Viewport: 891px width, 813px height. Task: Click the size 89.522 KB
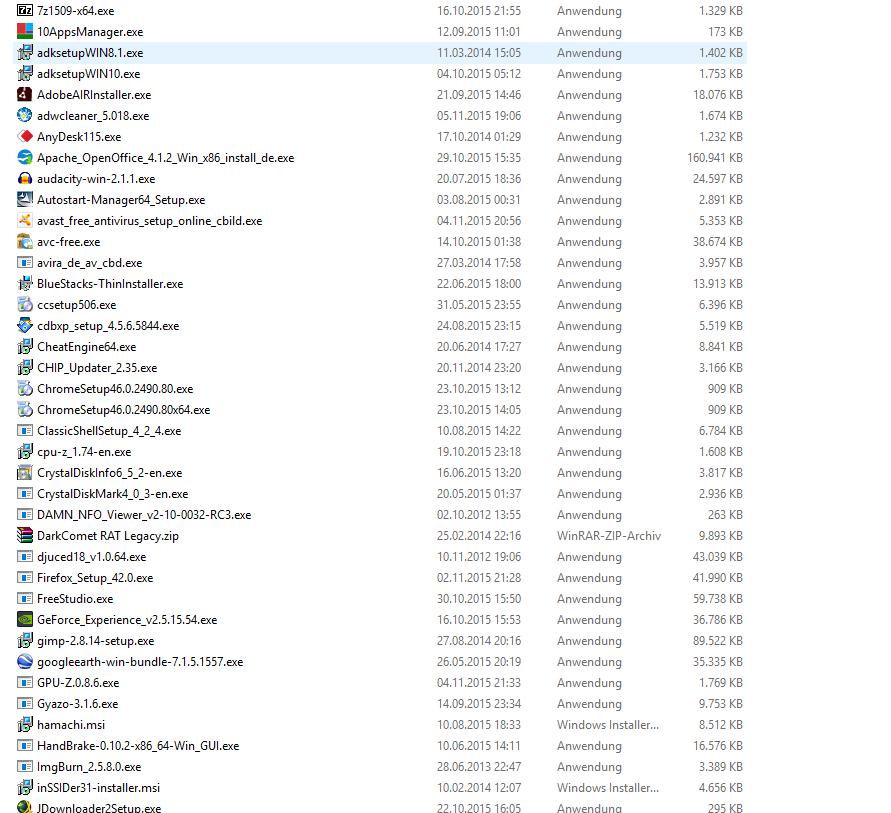pos(718,641)
